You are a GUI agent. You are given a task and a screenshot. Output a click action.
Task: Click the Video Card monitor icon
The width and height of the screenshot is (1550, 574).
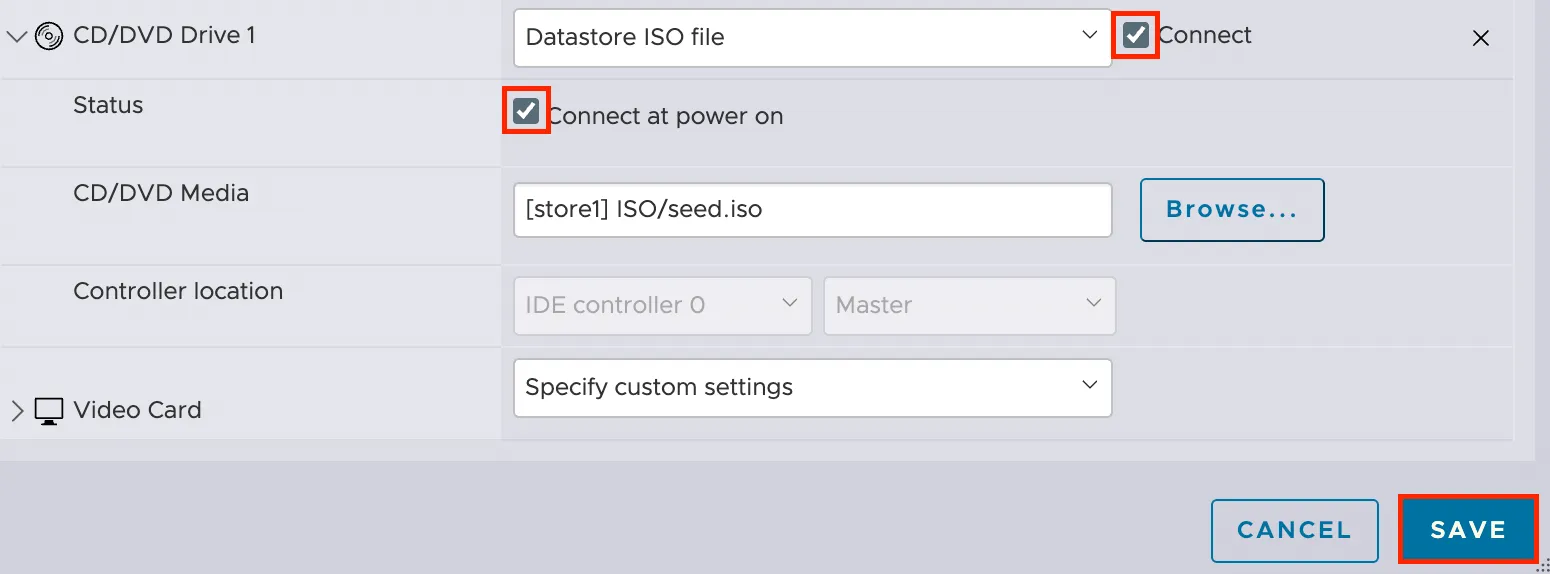pyautogui.click(x=49, y=411)
